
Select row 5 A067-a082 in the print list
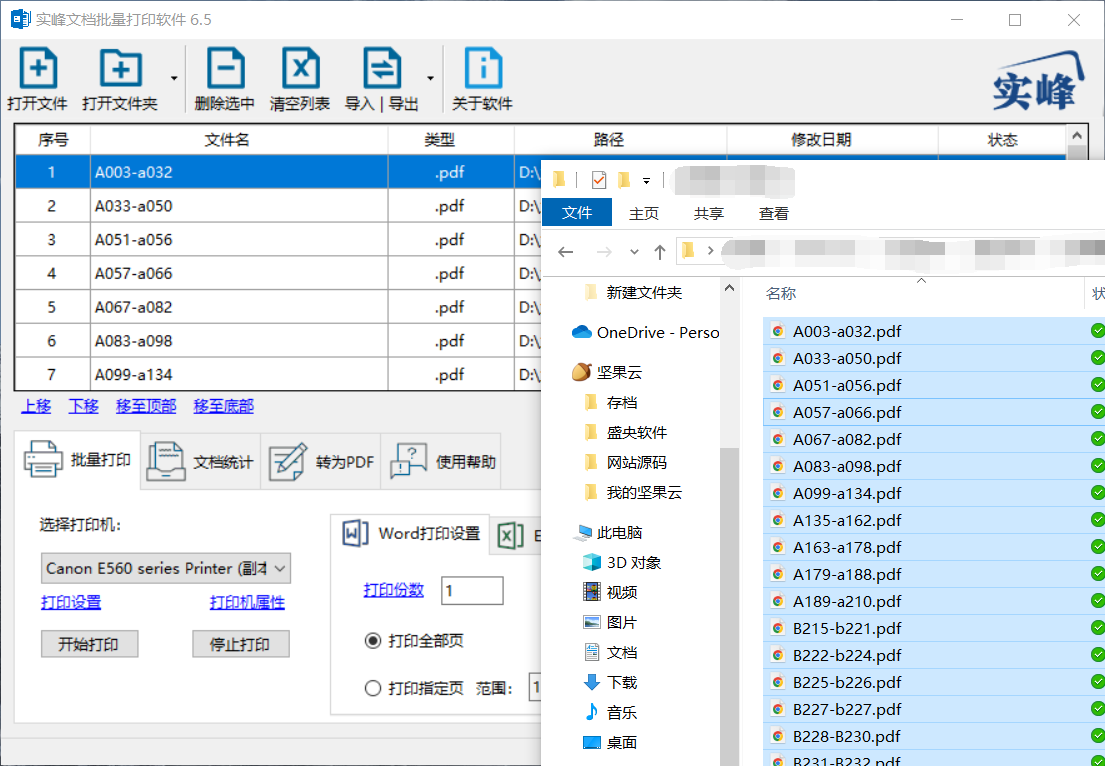click(276, 307)
